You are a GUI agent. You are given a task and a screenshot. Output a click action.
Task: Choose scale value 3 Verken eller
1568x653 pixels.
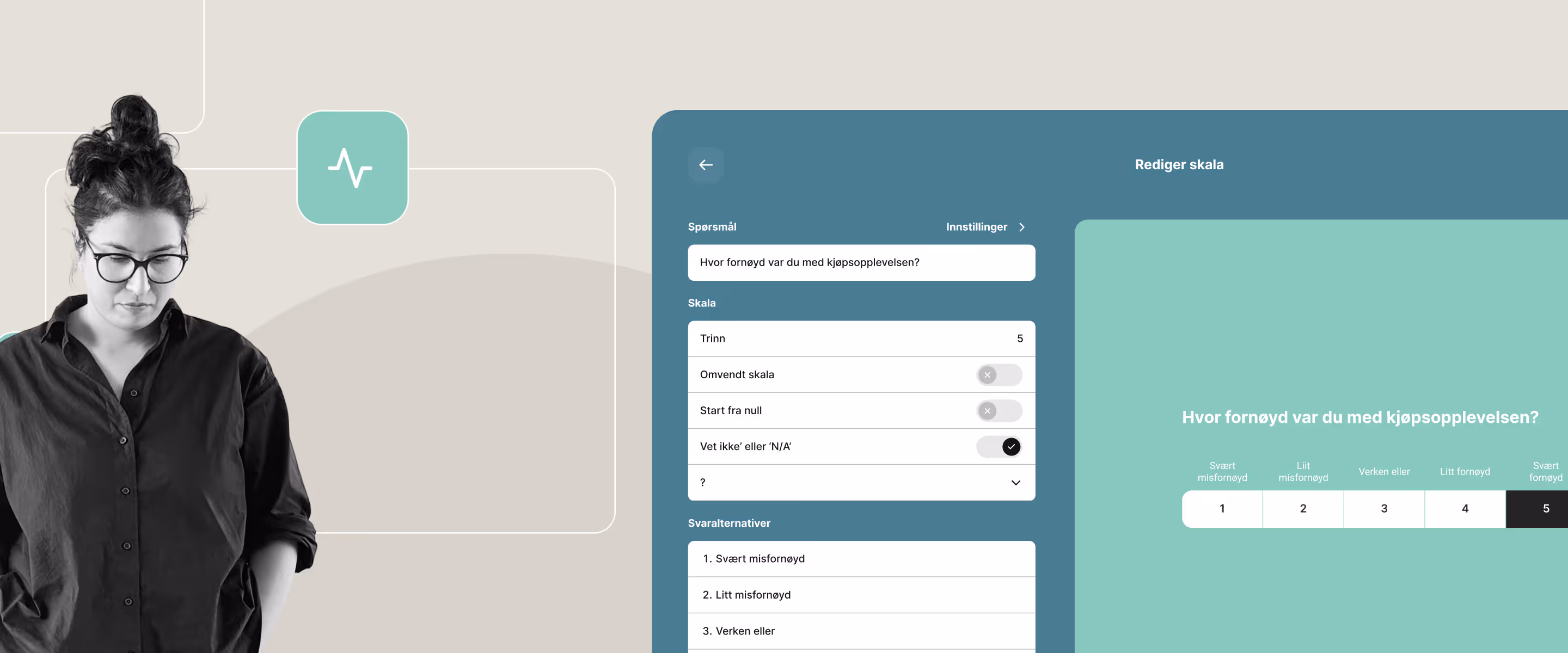pyautogui.click(x=1383, y=509)
